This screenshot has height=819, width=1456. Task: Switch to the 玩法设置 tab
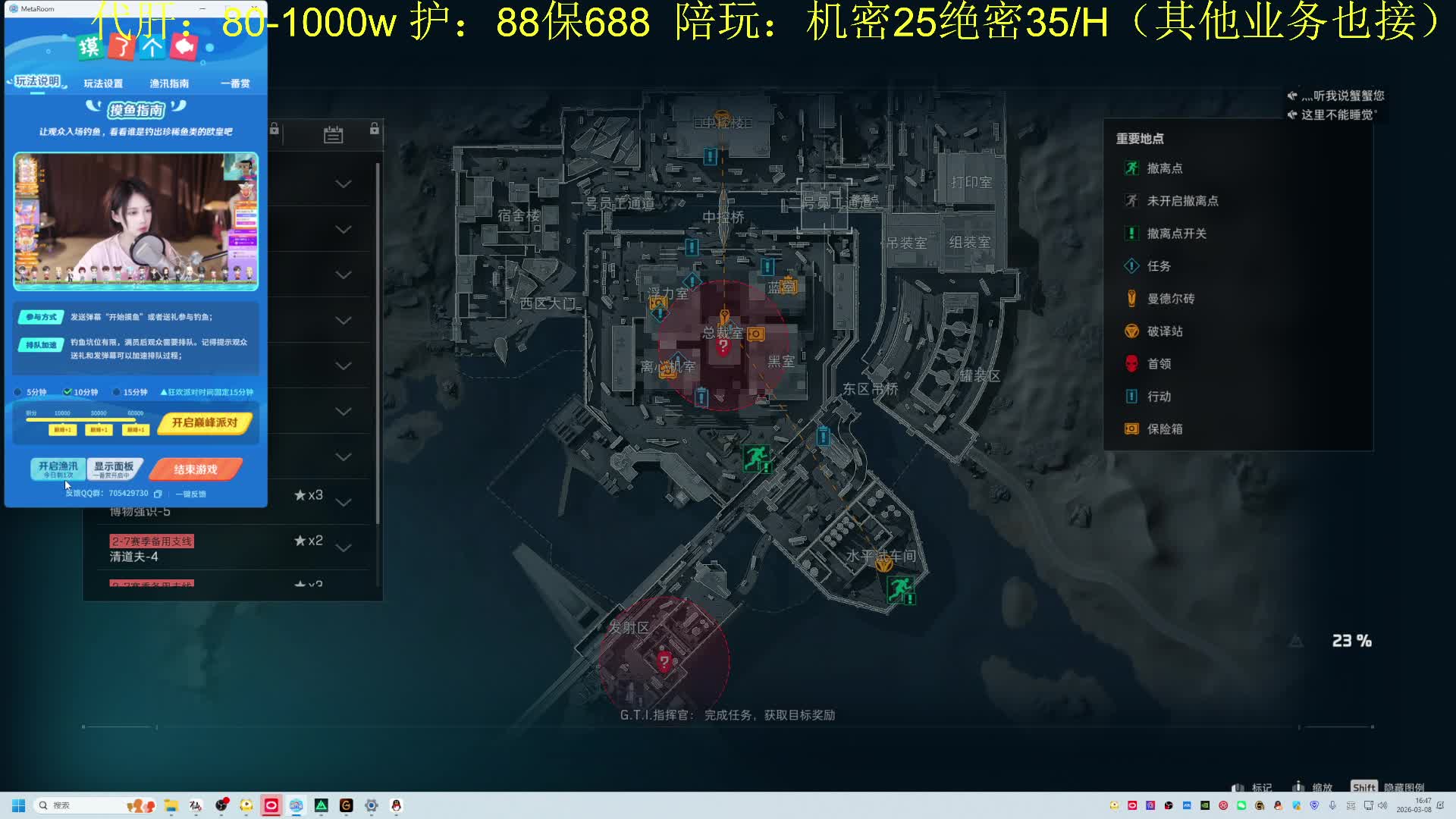pos(102,83)
